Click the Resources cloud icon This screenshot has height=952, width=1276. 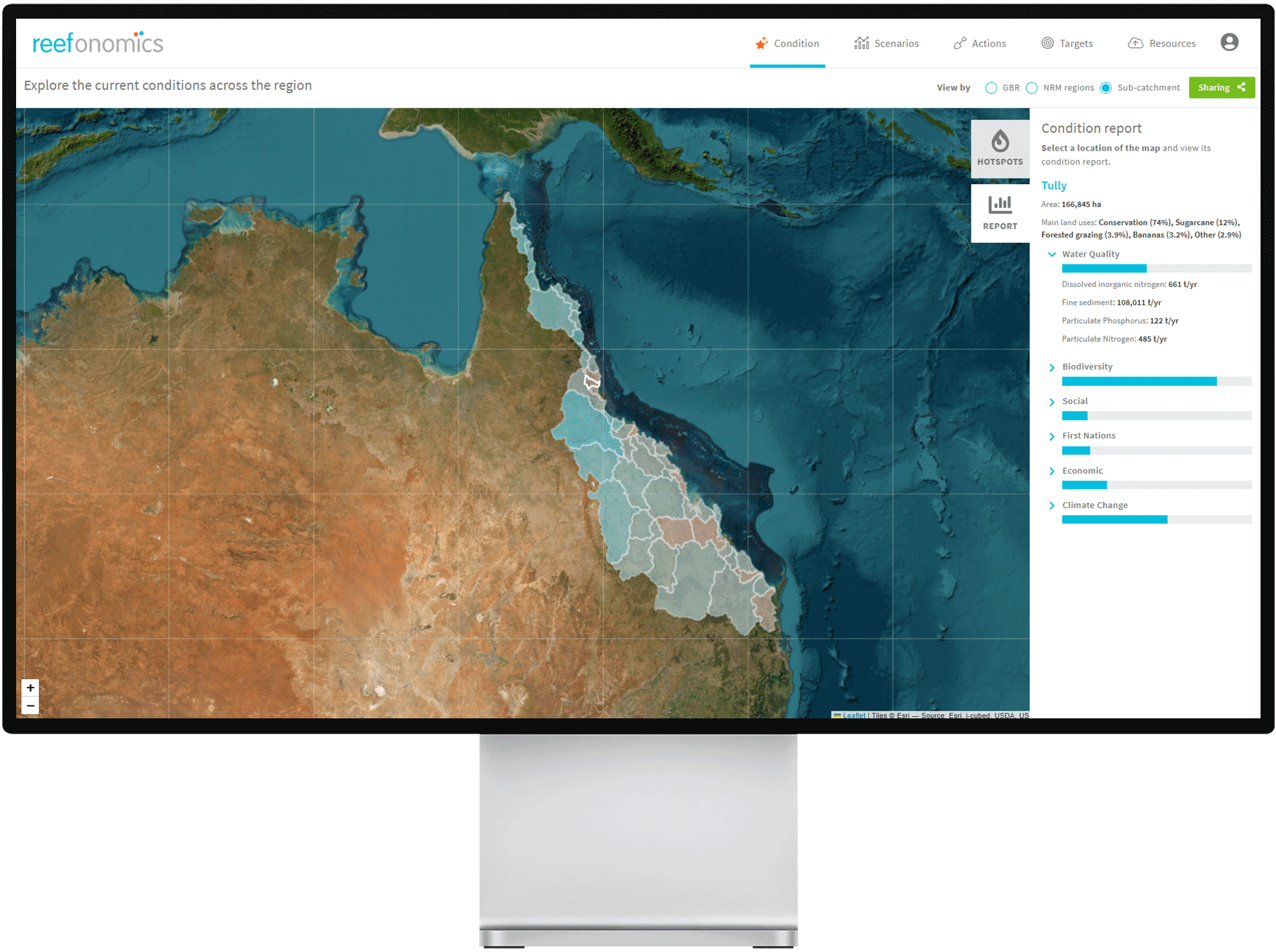pyautogui.click(x=1136, y=43)
